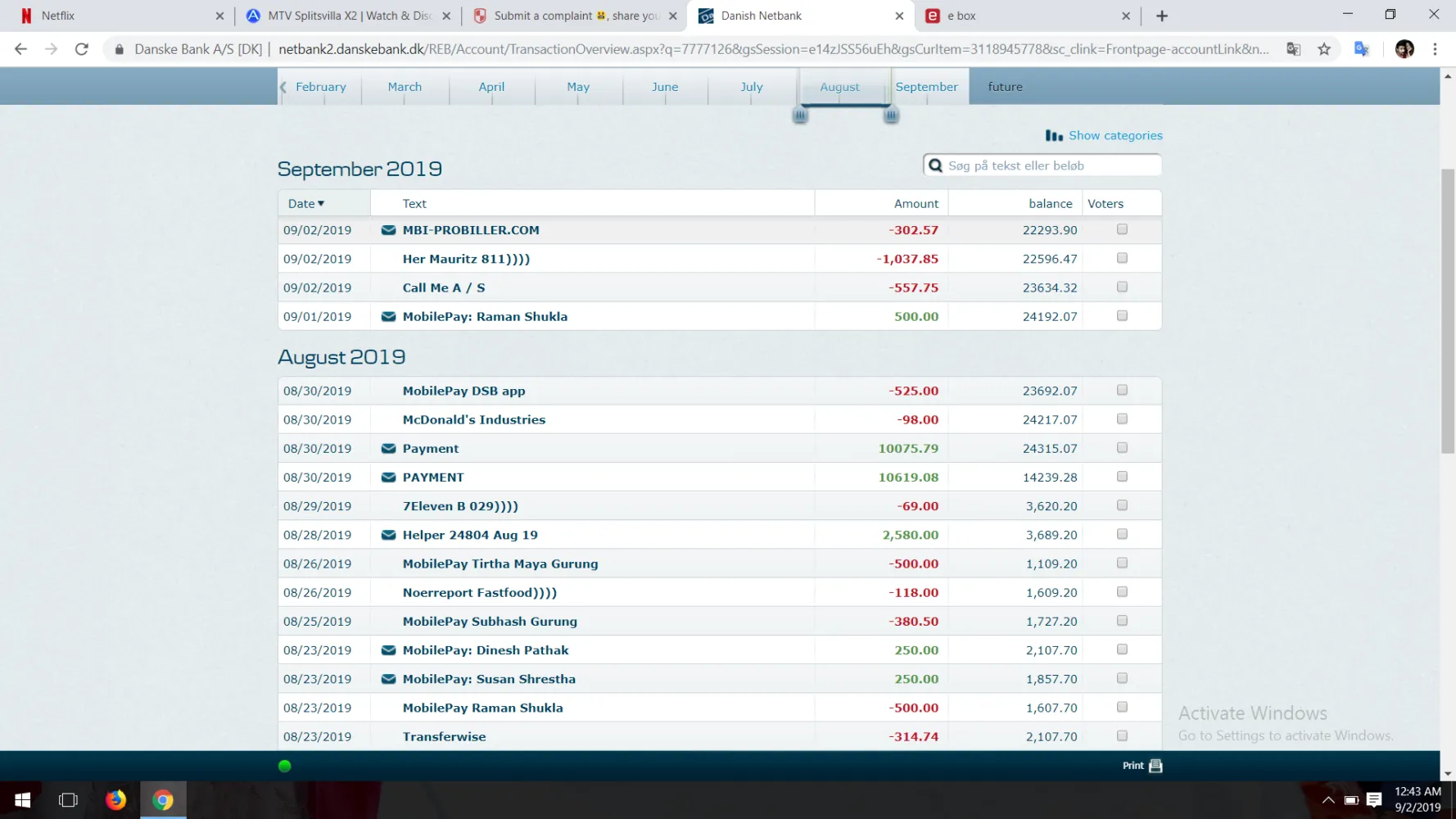This screenshot has height=819, width=1456.
Task: Click the Show categories chart icon
Action: tap(1053, 136)
